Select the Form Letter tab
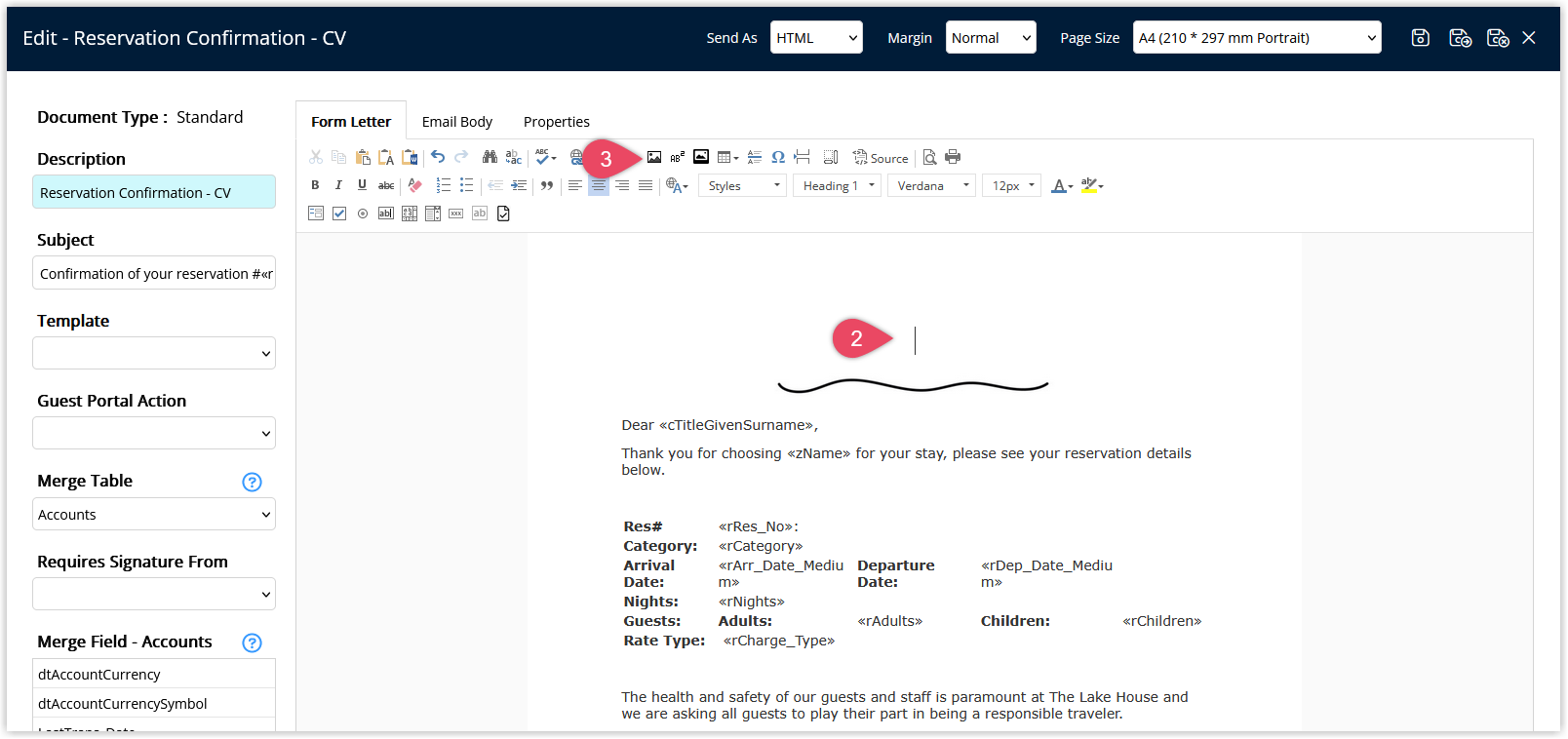 click(351, 122)
